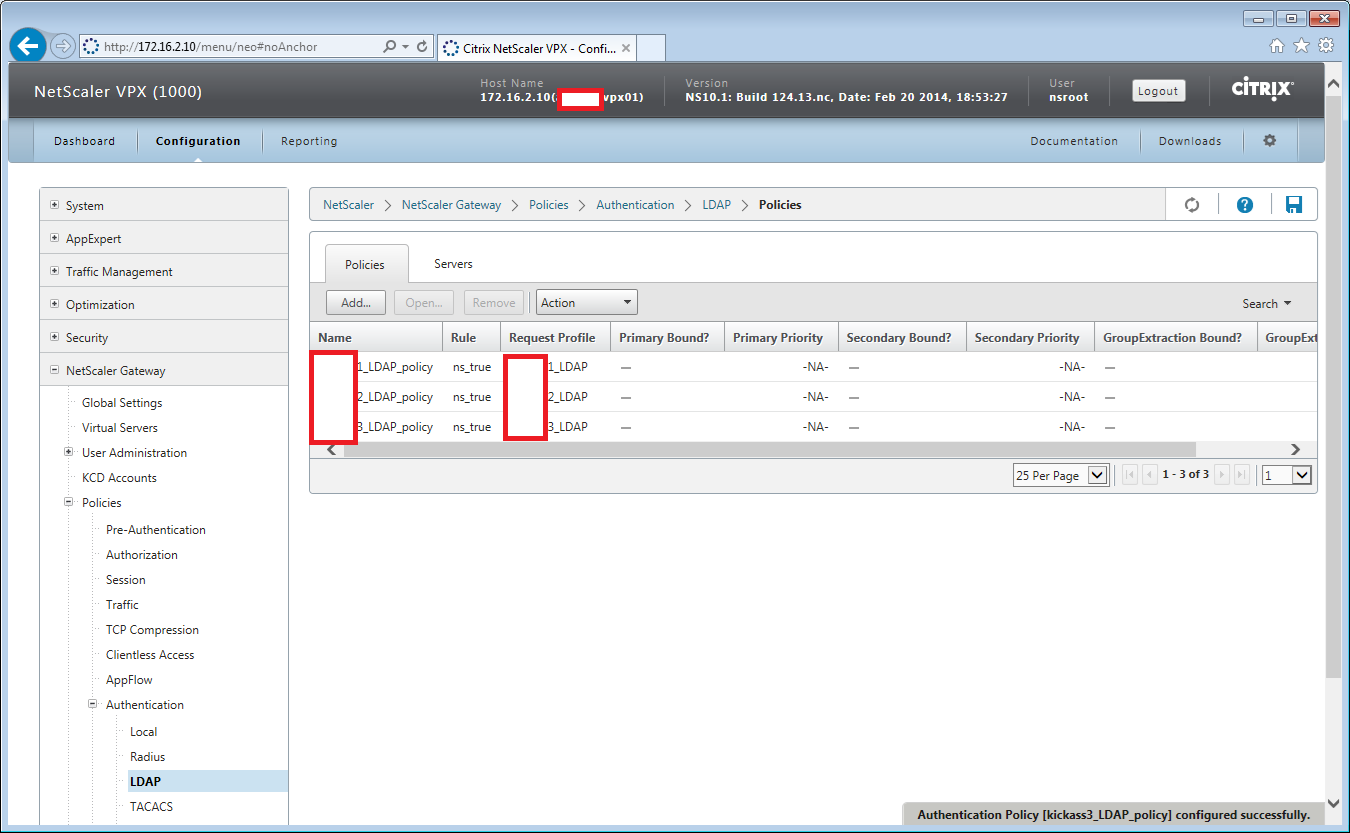
Task: Open the new blank browser tab
Action: click(651, 47)
